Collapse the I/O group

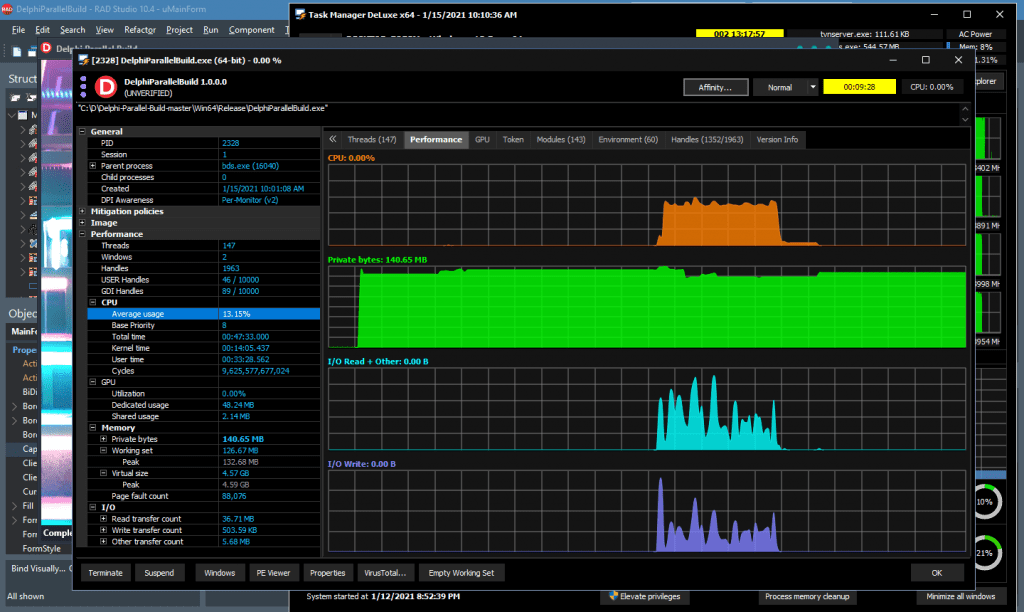click(93, 507)
